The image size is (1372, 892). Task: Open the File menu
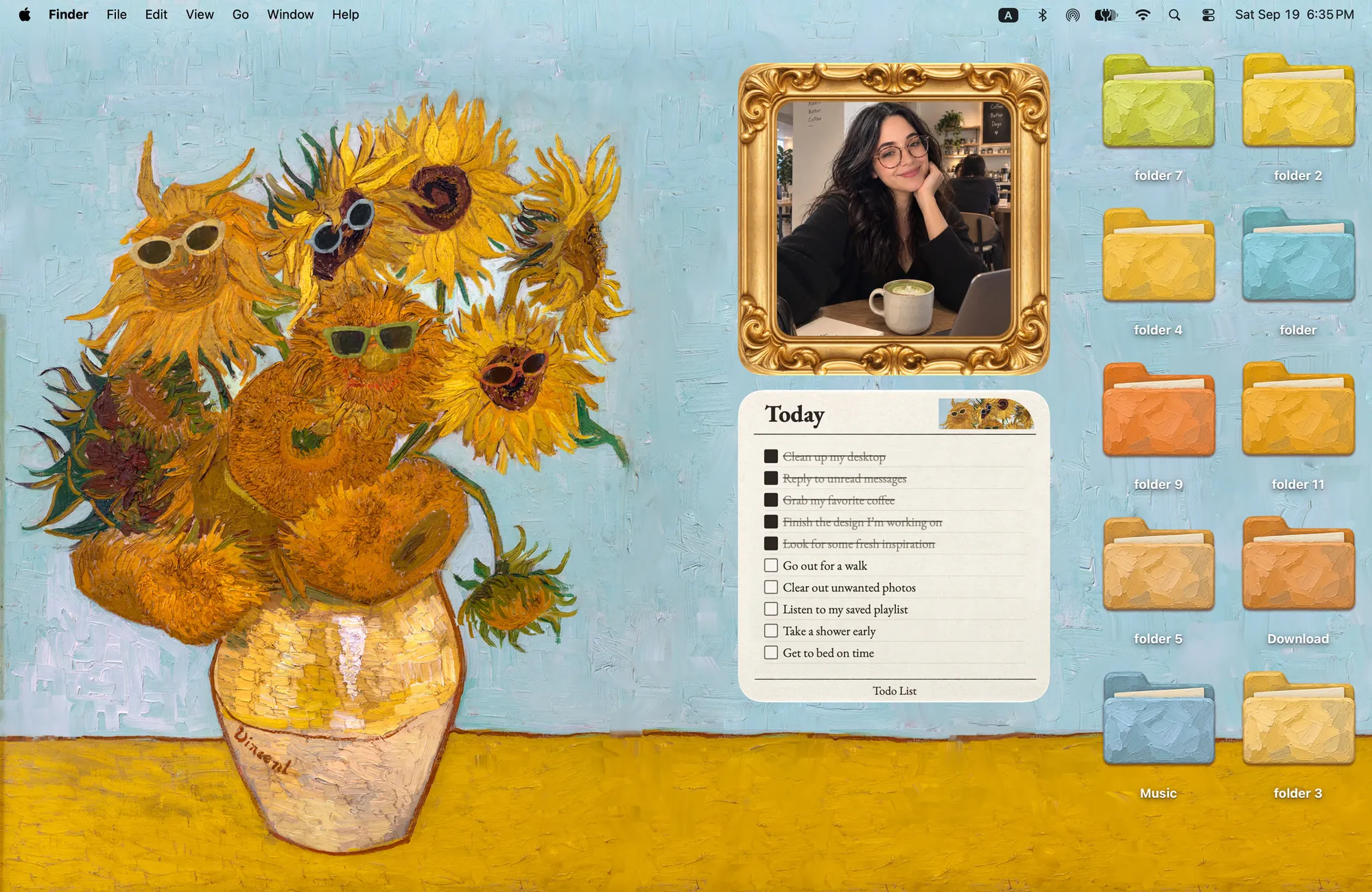click(x=117, y=14)
